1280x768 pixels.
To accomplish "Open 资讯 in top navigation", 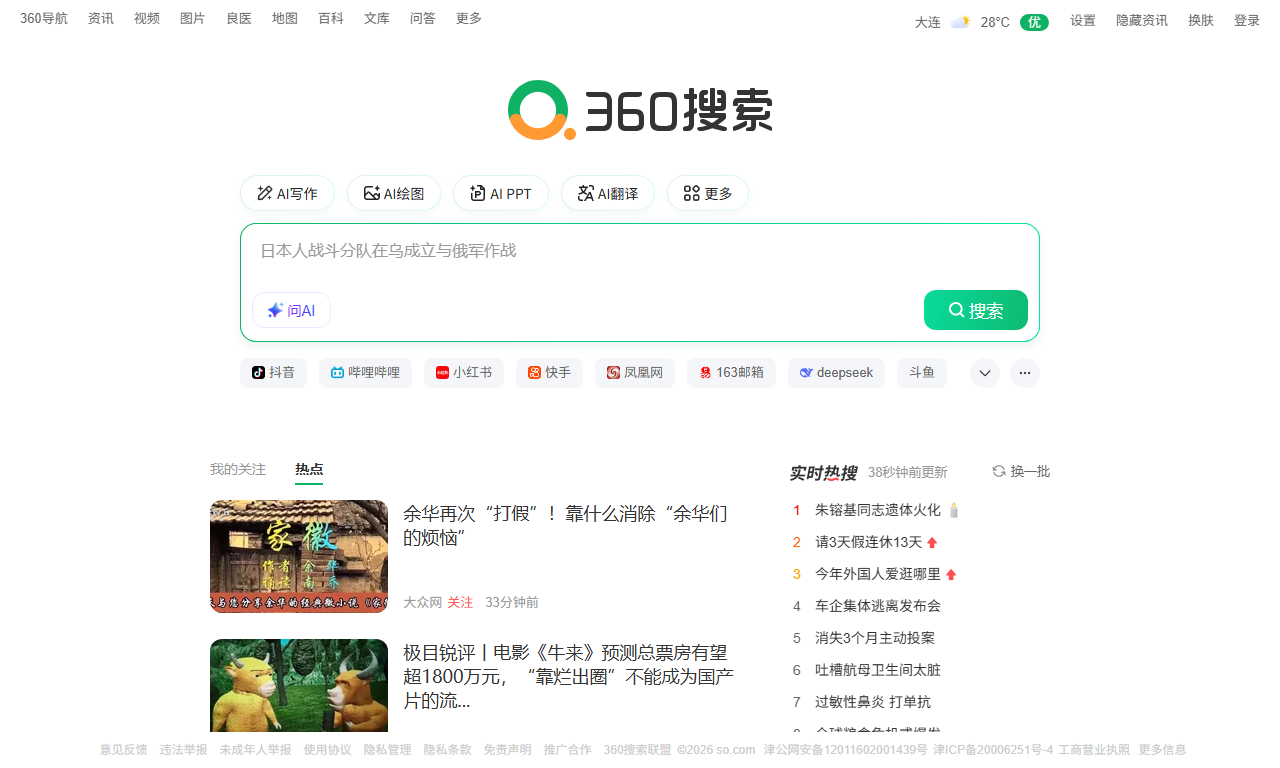I will pyautogui.click(x=101, y=18).
